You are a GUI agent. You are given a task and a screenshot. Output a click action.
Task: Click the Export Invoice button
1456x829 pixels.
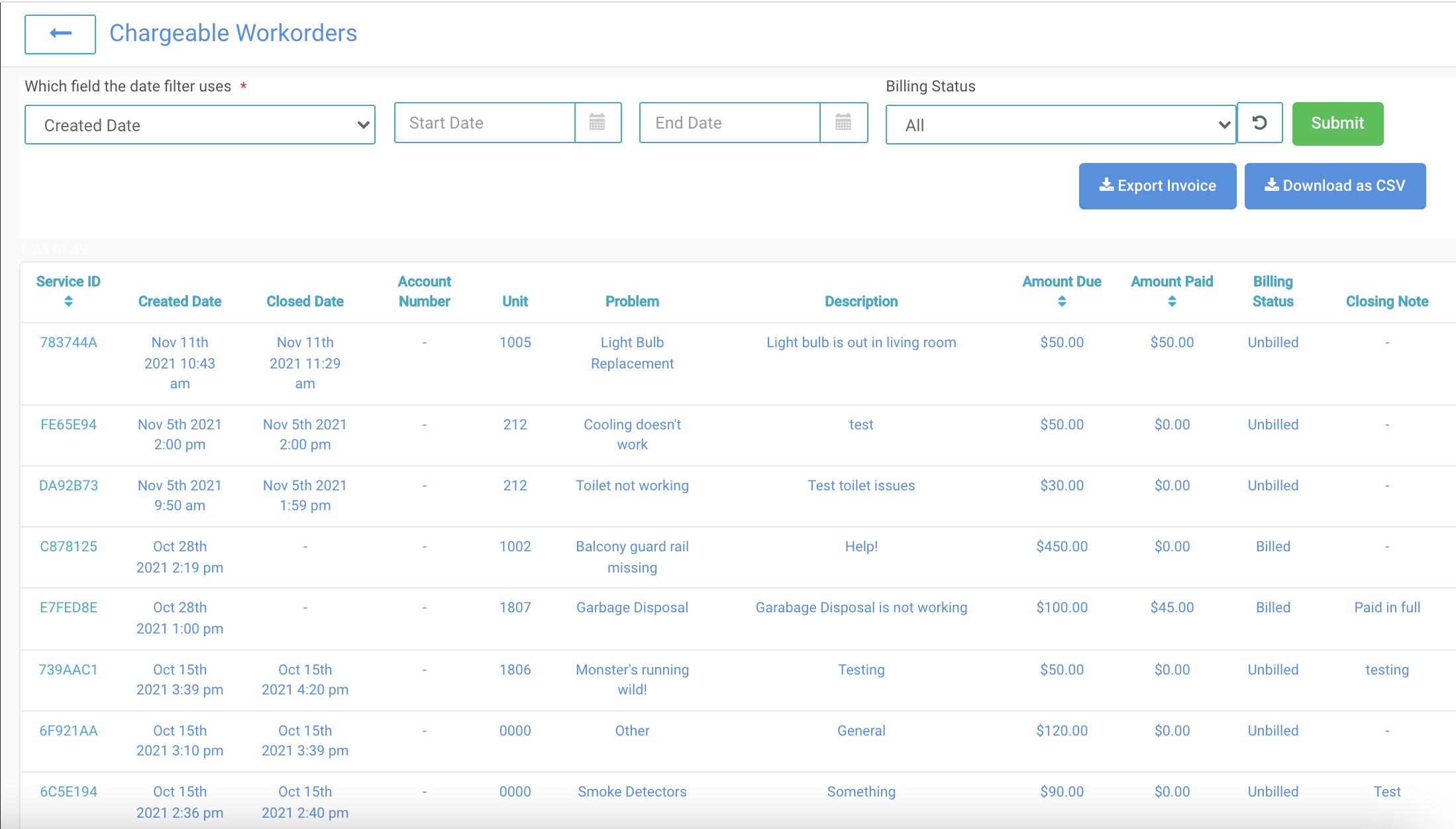click(x=1157, y=186)
